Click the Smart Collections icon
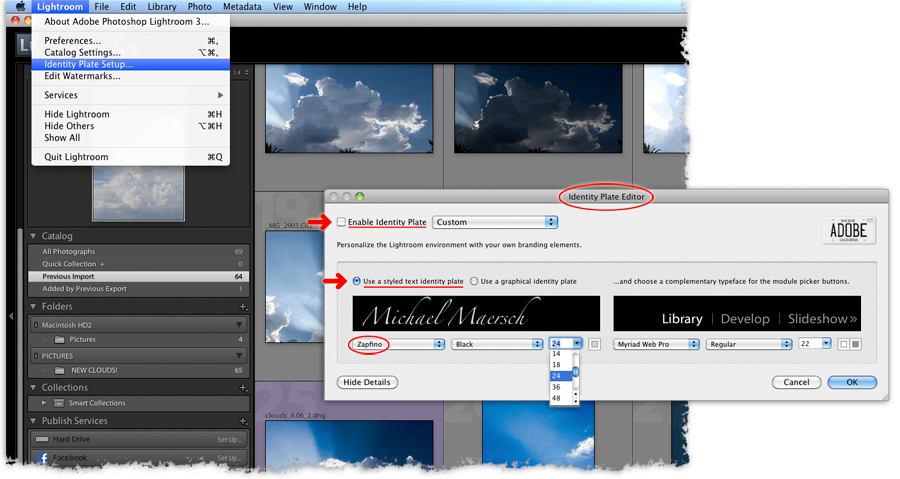This screenshot has height=479, width=900. click(x=59, y=403)
